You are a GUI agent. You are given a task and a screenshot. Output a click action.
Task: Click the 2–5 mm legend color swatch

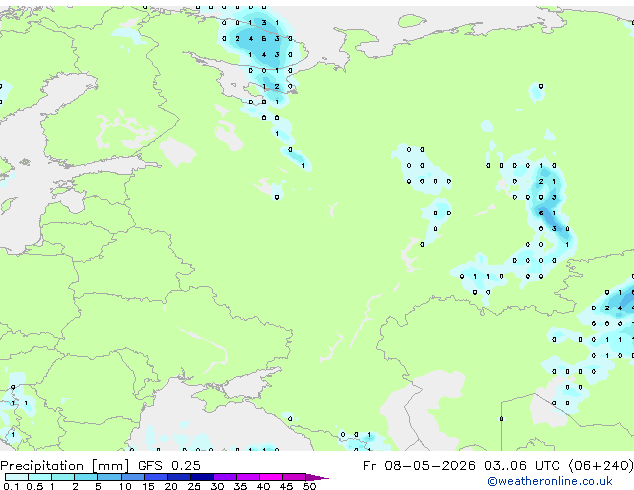click(x=86, y=477)
